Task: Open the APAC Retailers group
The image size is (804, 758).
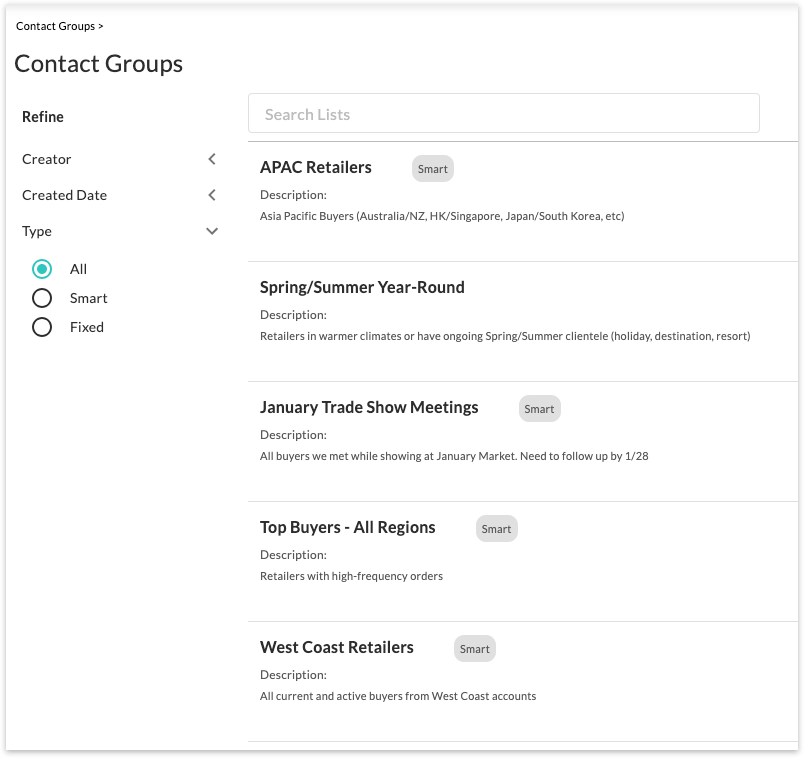Action: tap(315, 167)
